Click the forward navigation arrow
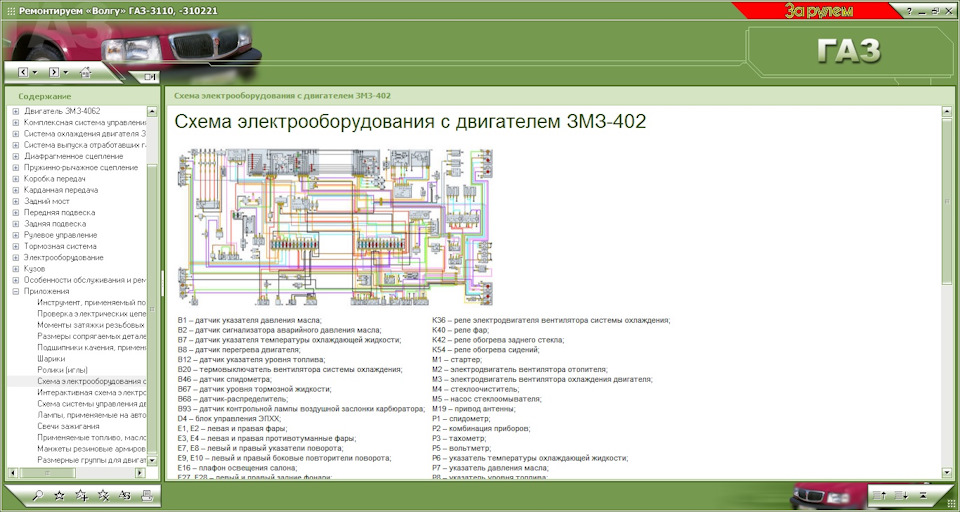 pyautogui.click(x=54, y=72)
